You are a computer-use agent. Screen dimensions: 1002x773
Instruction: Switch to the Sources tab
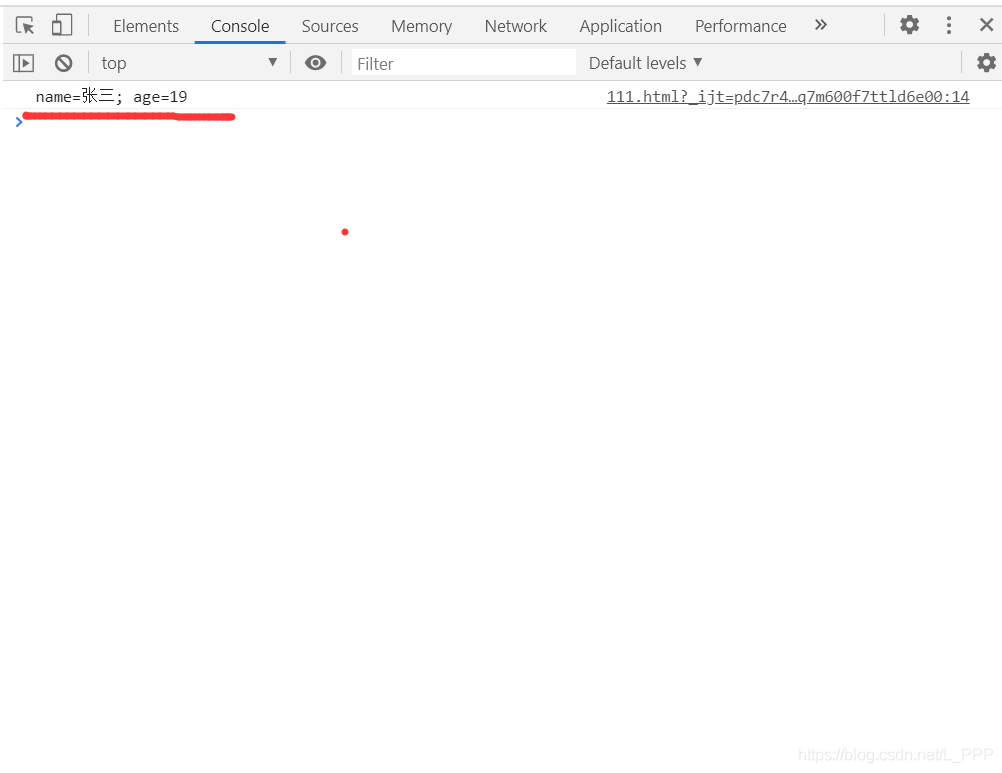coord(330,26)
